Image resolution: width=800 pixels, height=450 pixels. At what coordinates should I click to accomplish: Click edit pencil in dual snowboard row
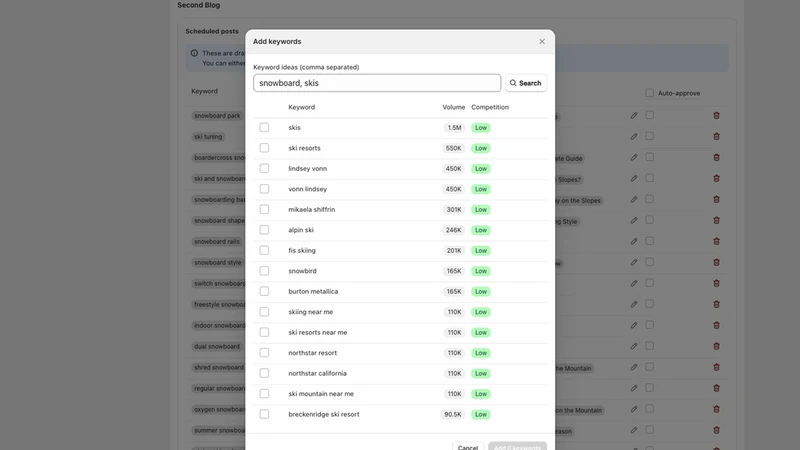(x=634, y=346)
